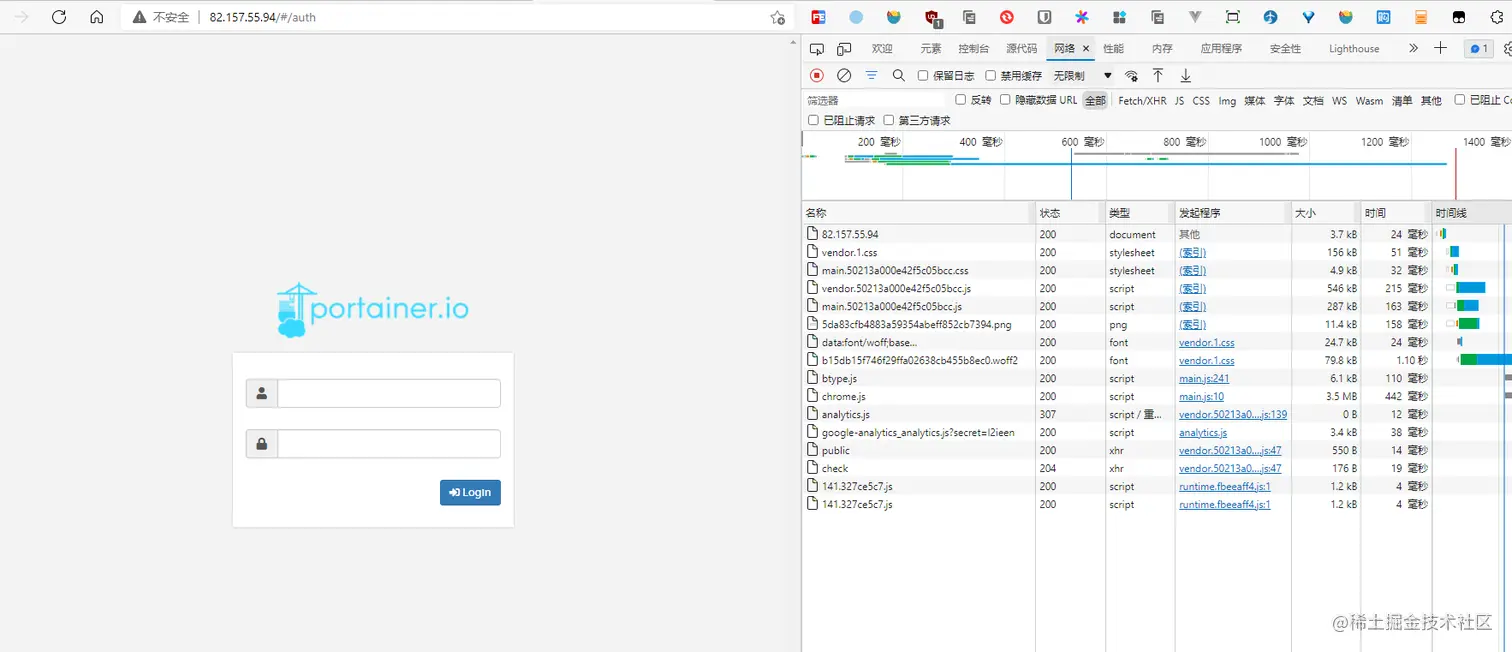1512x652 pixels.
Task: Click the screenshot capture extension icon
Action: [x=1233, y=17]
